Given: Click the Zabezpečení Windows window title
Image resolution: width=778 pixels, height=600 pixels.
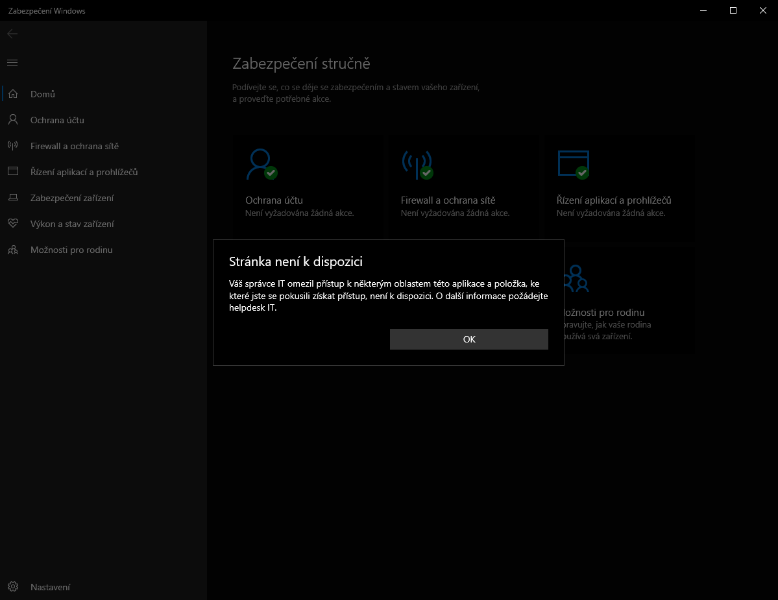Looking at the screenshot, I should point(47,11).
